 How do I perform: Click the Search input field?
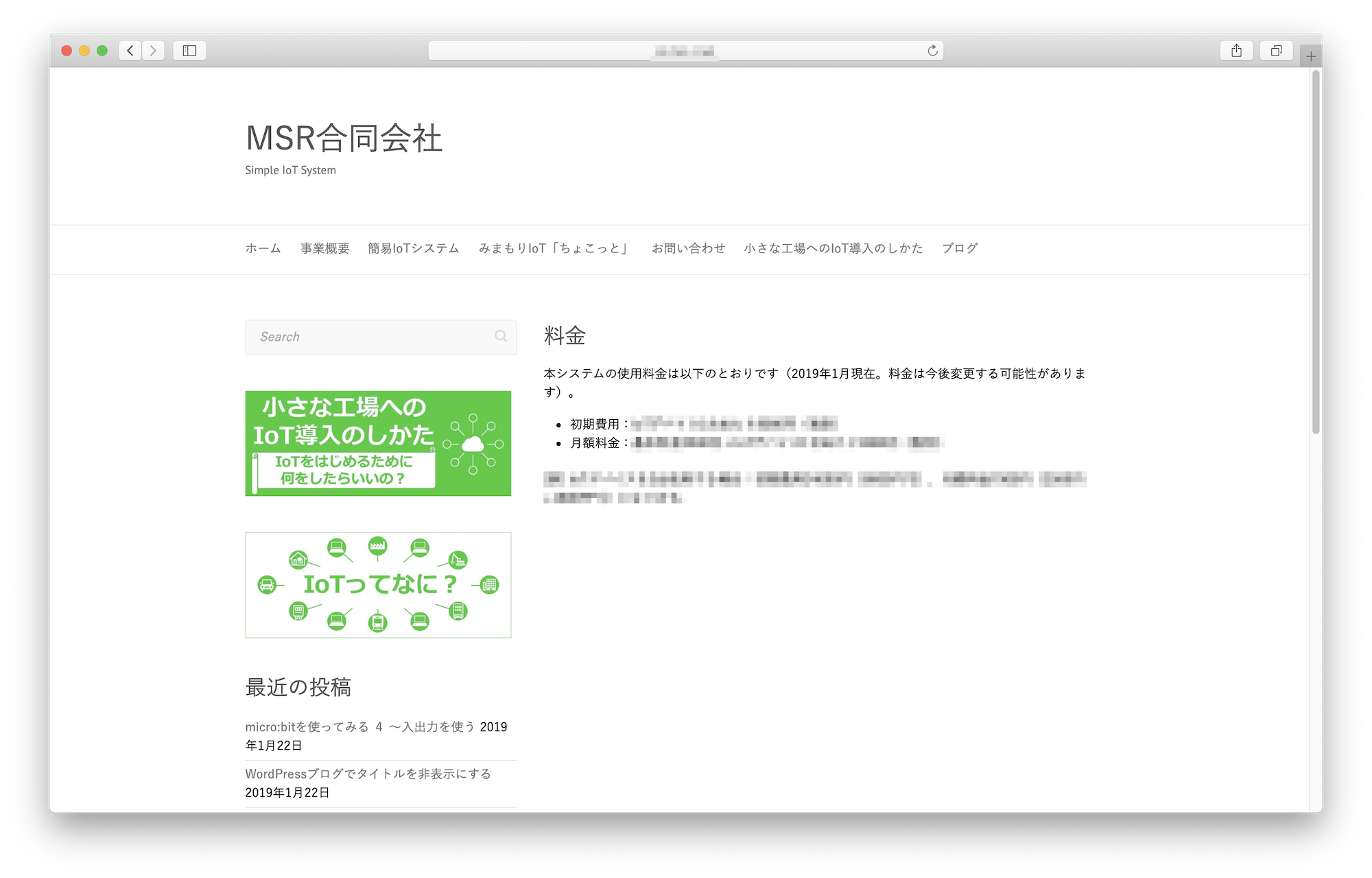click(370, 337)
